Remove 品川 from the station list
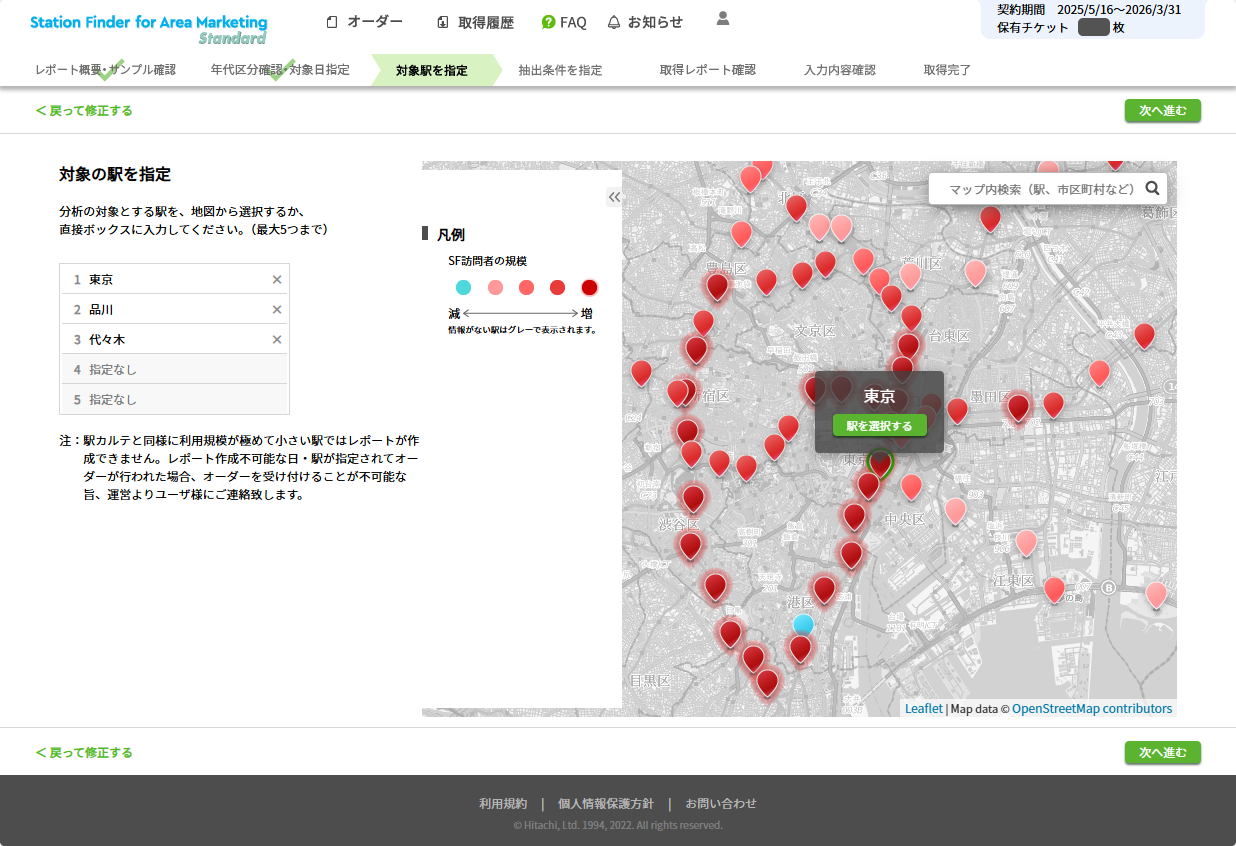The height and width of the screenshot is (846, 1236). click(x=277, y=310)
